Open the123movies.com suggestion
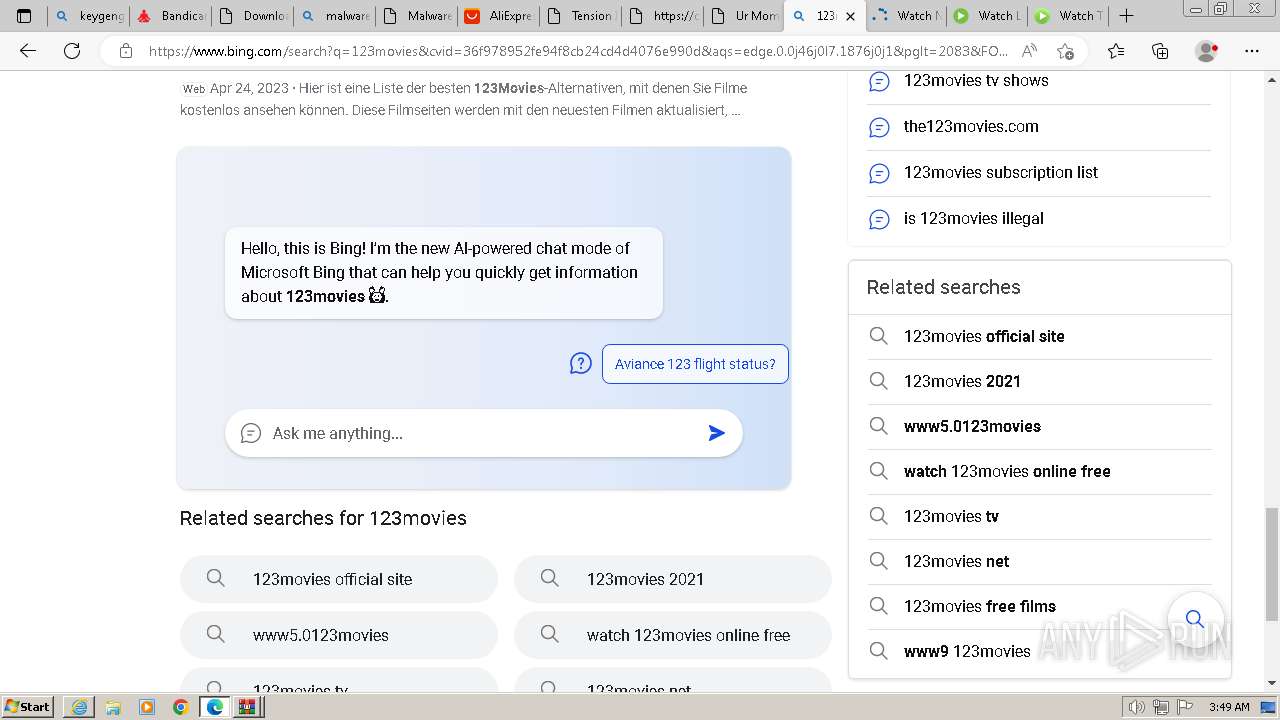Viewport: 1280px width, 720px height. point(971,126)
